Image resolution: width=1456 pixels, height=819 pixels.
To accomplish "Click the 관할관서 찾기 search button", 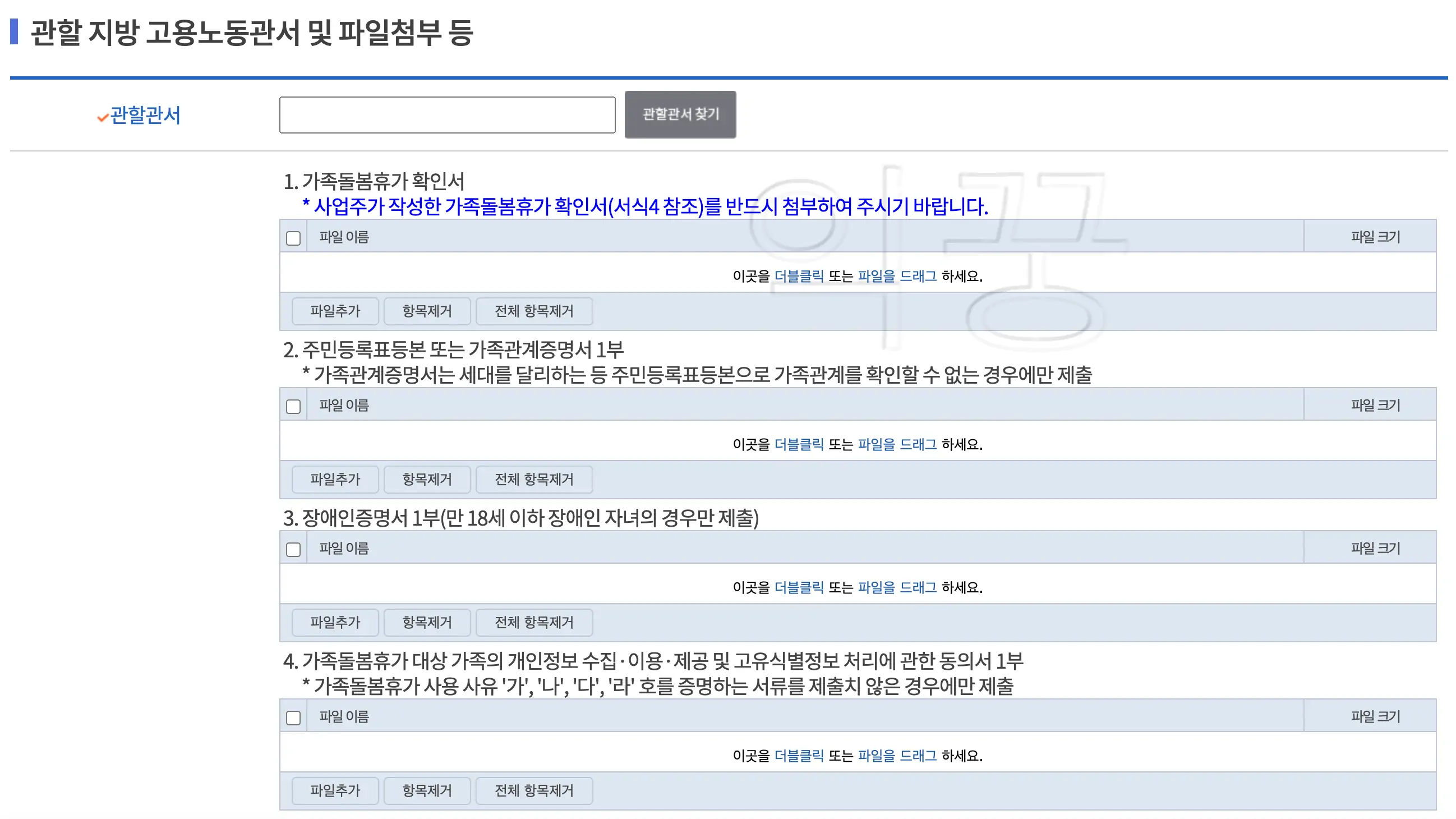I will coord(680,114).
